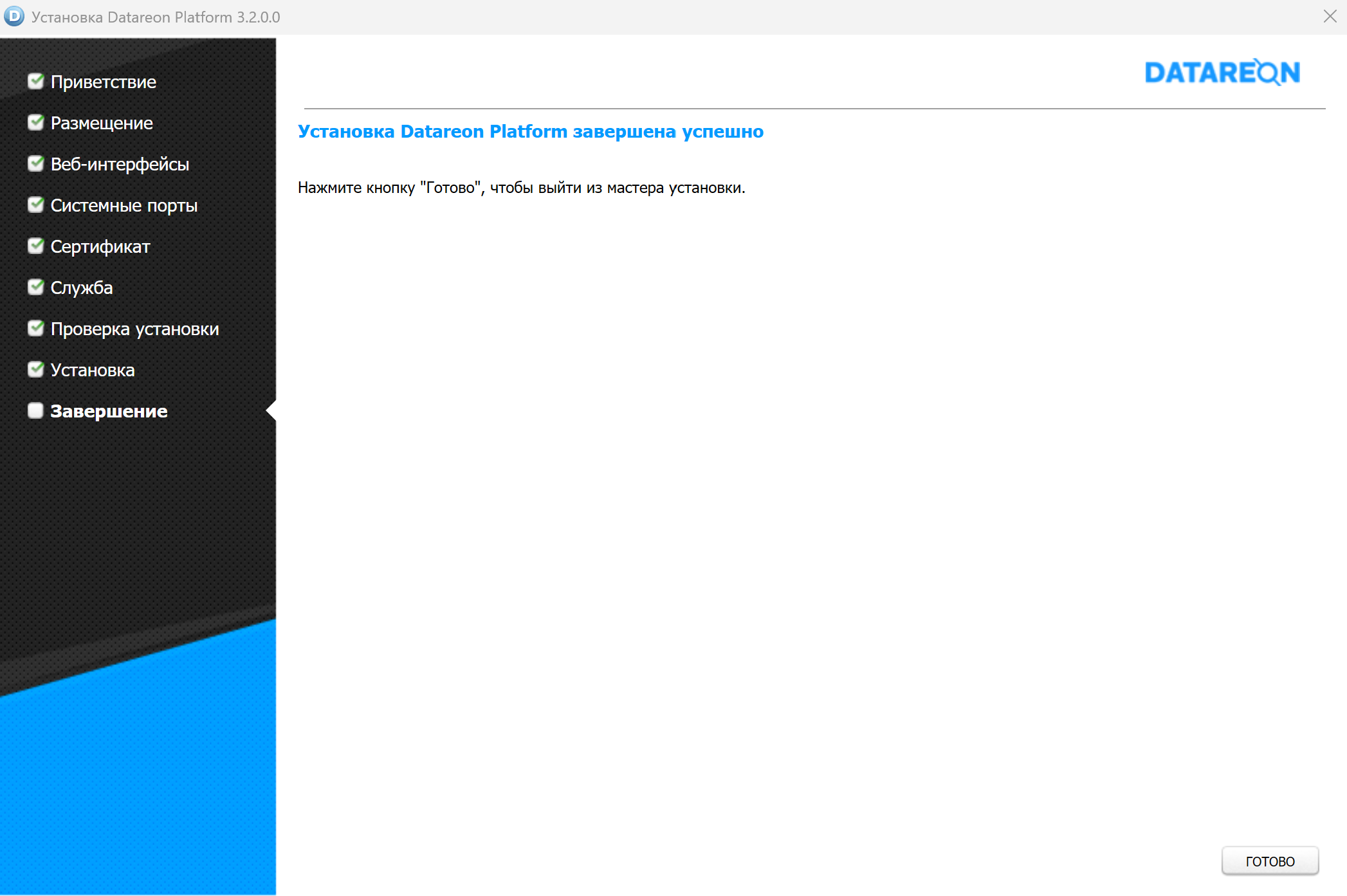This screenshot has height=896, width=1347.
Task: Click the checkmark beside Установка step
Action: (x=36, y=369)
